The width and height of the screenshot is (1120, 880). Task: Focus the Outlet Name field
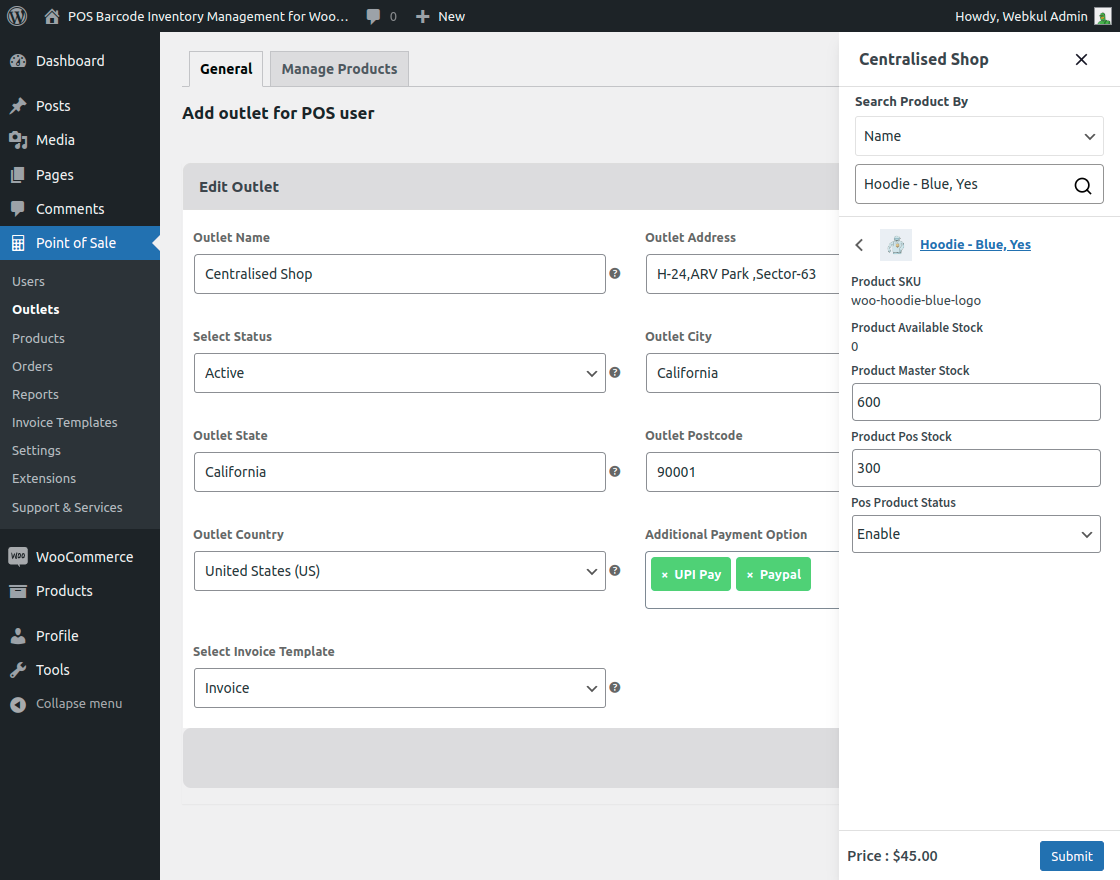point(399,274)
